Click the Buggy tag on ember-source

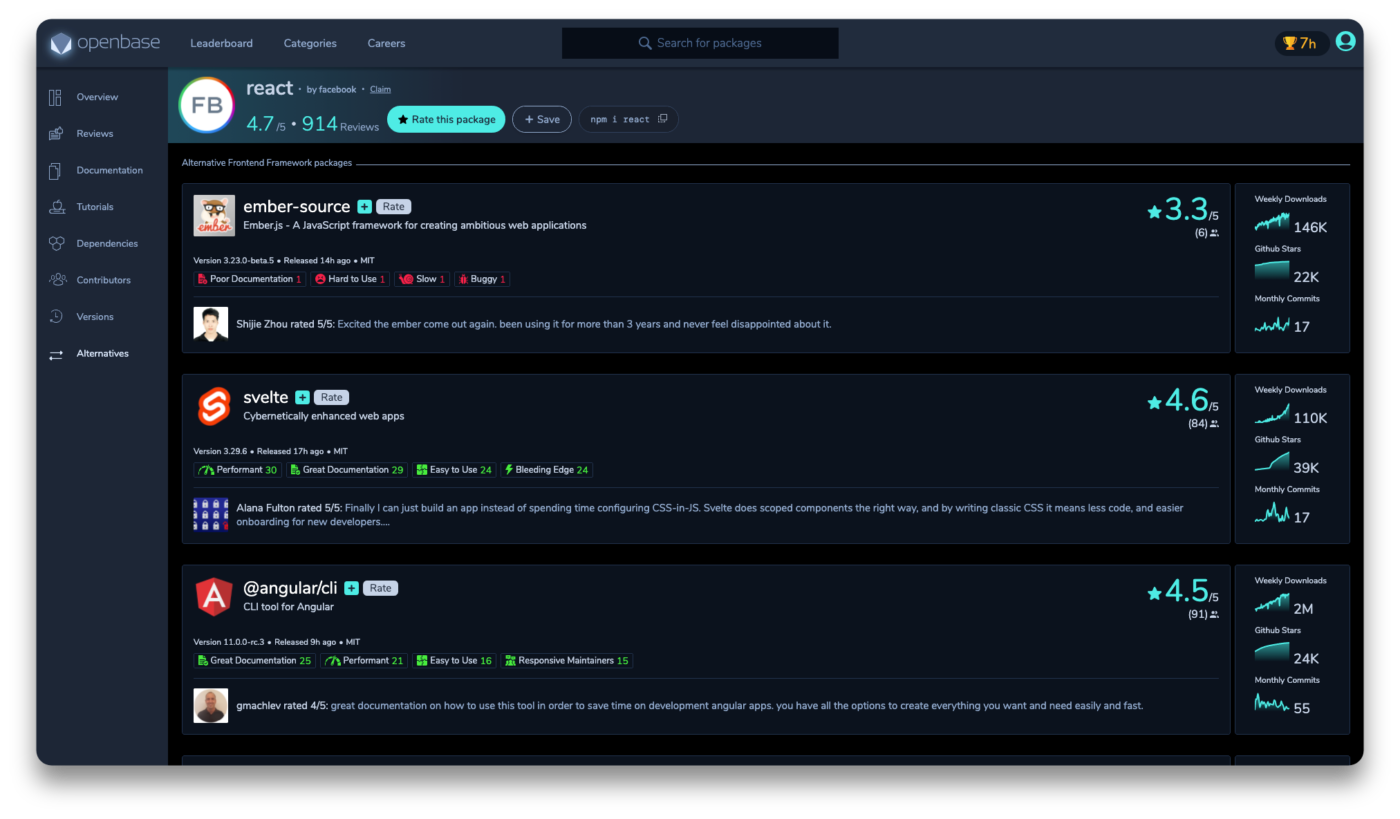pyautogui.click(x=482, y=279)
